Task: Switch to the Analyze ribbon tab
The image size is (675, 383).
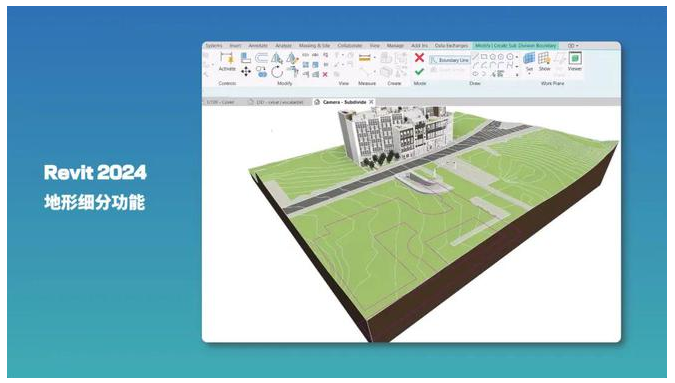Action: click(x=283, y=46)
